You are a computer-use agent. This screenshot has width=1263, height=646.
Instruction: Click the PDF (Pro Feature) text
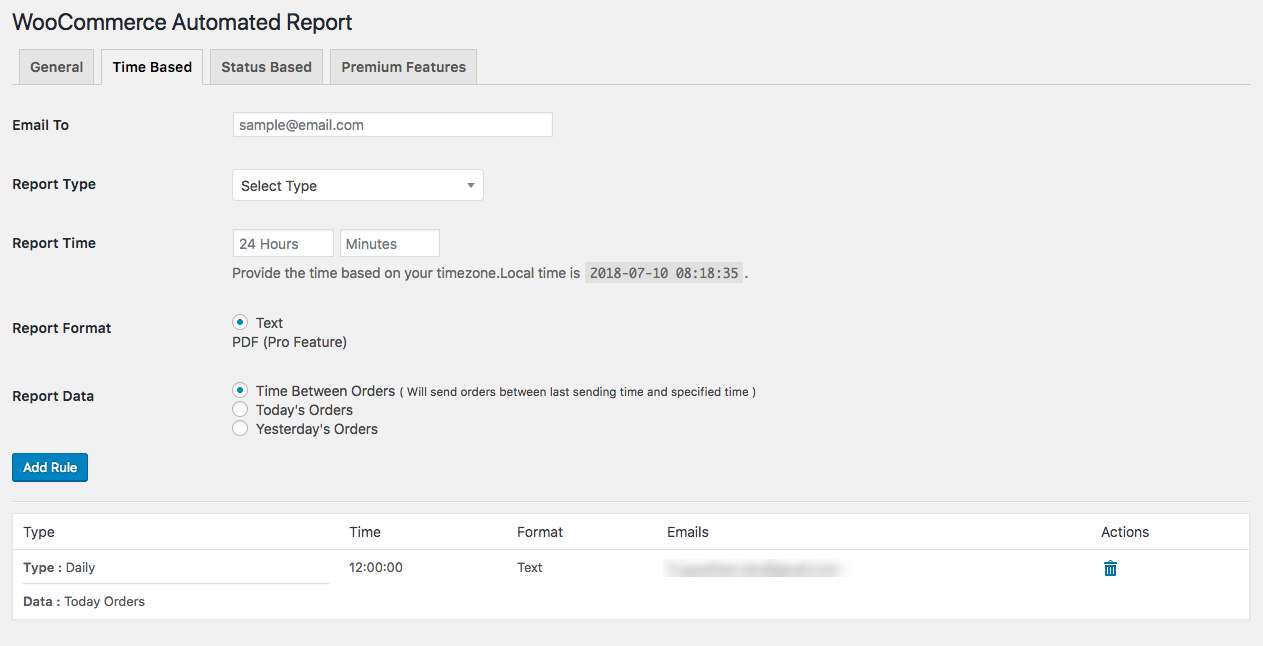[x=289, y=342]
